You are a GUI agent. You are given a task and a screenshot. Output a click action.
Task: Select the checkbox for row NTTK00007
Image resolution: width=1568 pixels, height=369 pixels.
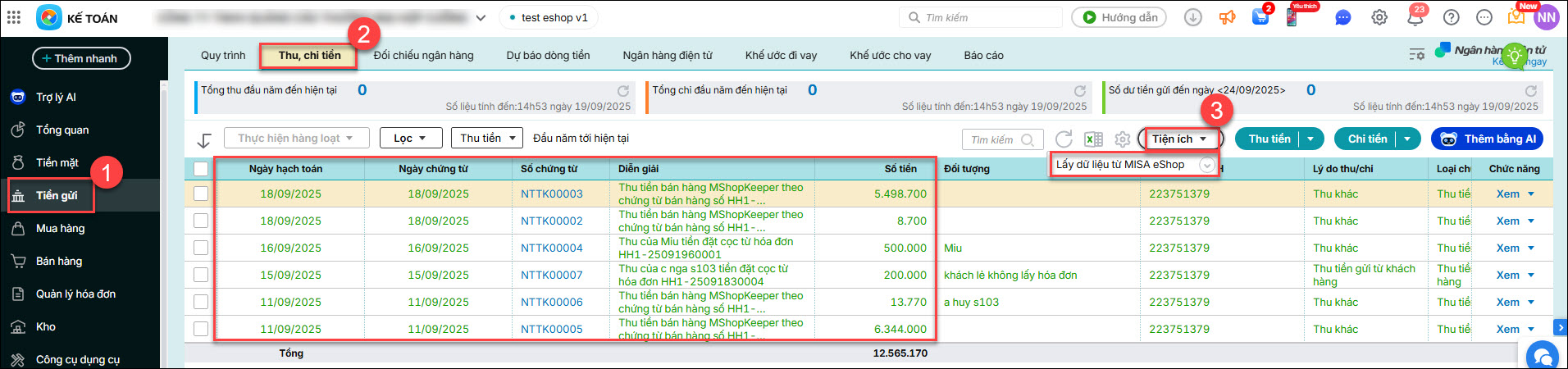(201, 276)
